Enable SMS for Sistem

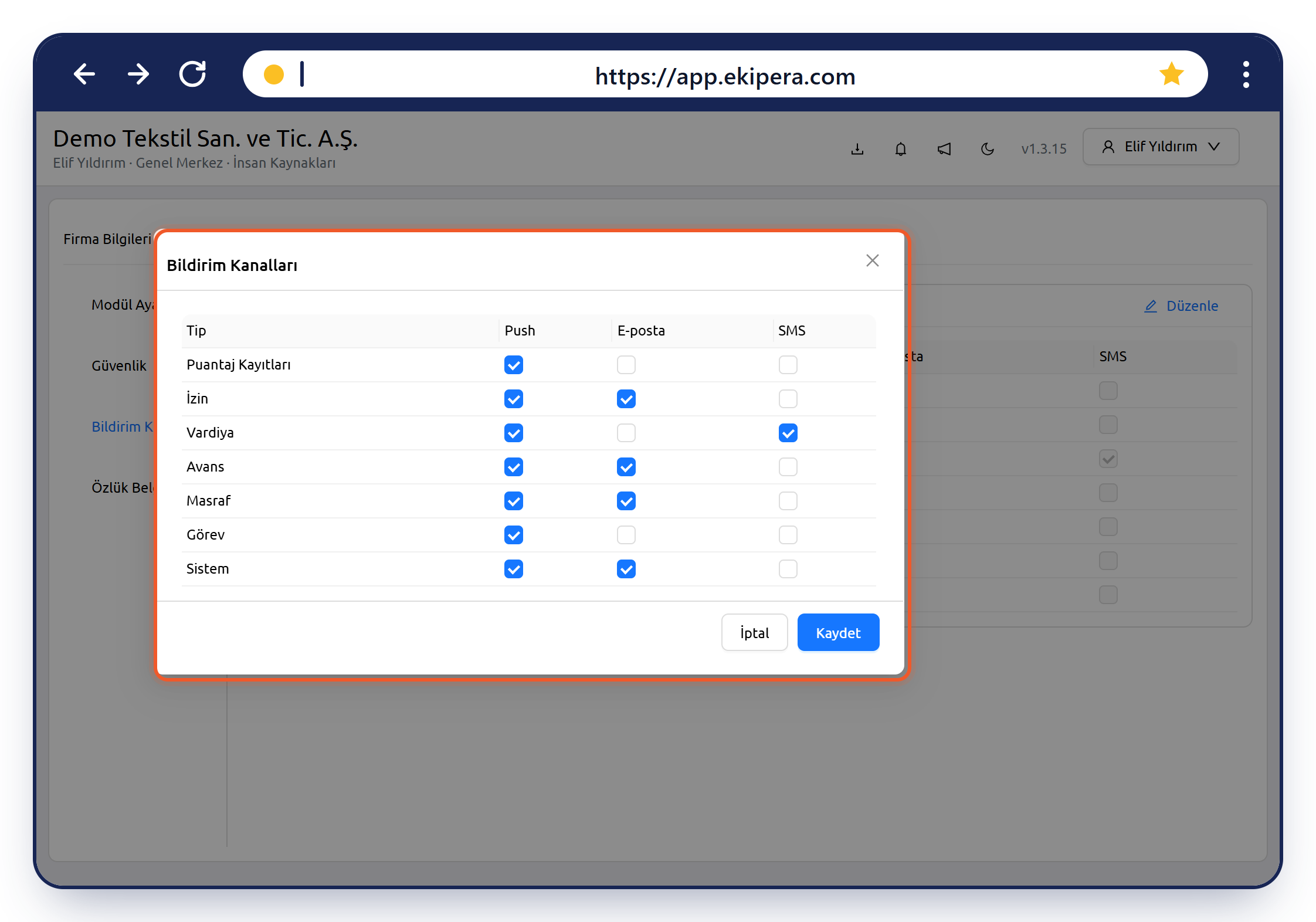[788, 569]
